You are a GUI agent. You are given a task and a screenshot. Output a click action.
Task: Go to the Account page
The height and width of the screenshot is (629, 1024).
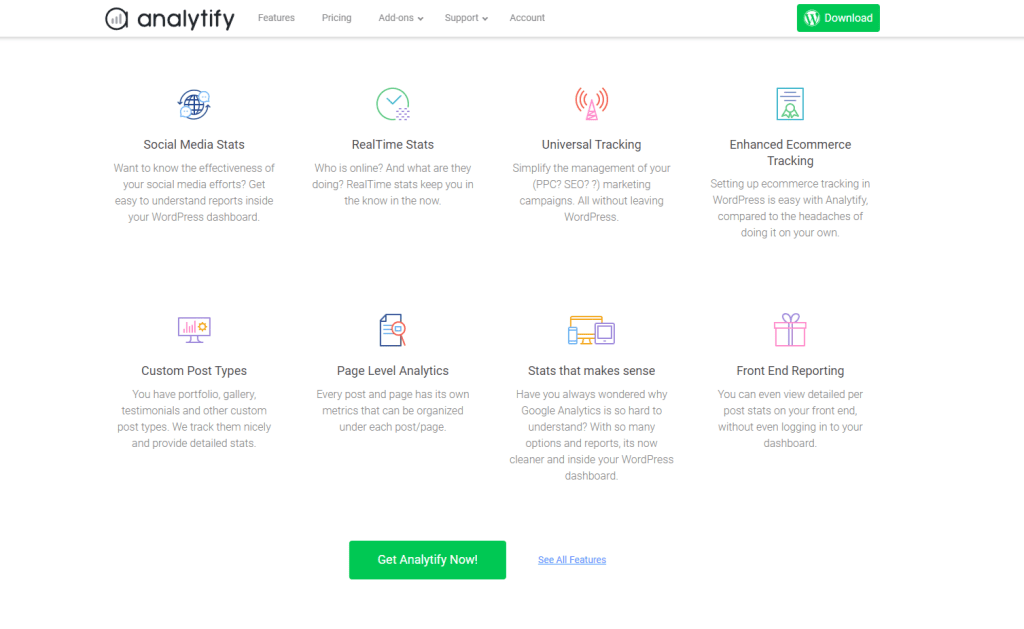coord(527,18)
